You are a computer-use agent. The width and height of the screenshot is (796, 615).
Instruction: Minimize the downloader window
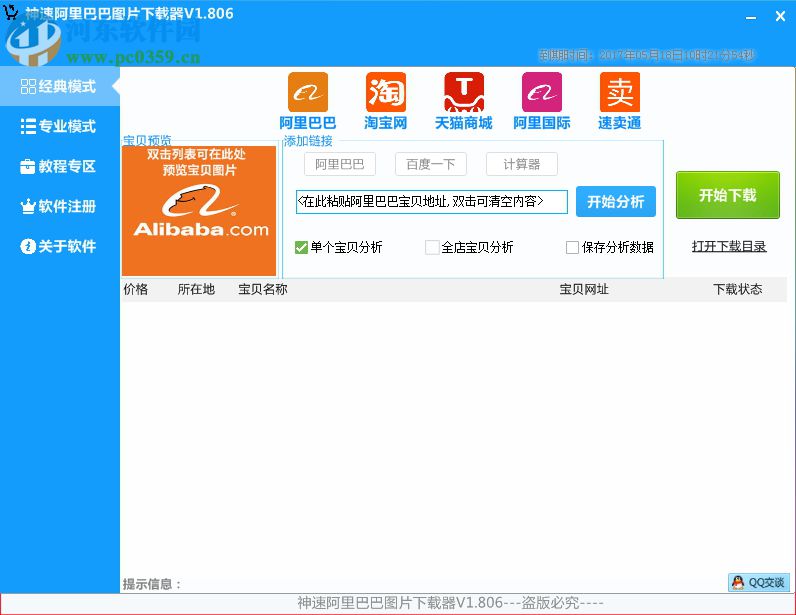[751, 17]
